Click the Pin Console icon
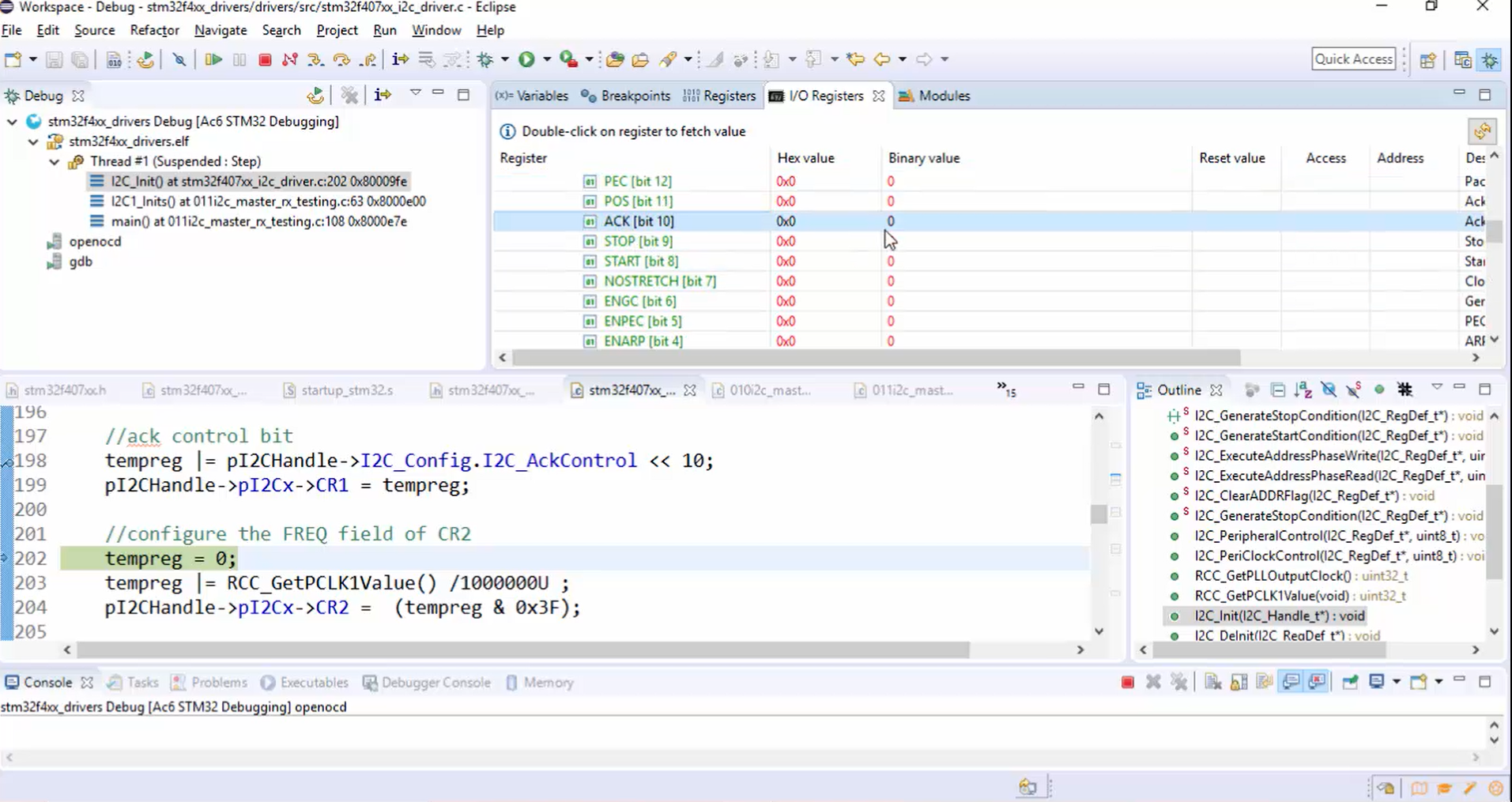This screenshot has width=1512, height=802. coord(1350,682)
